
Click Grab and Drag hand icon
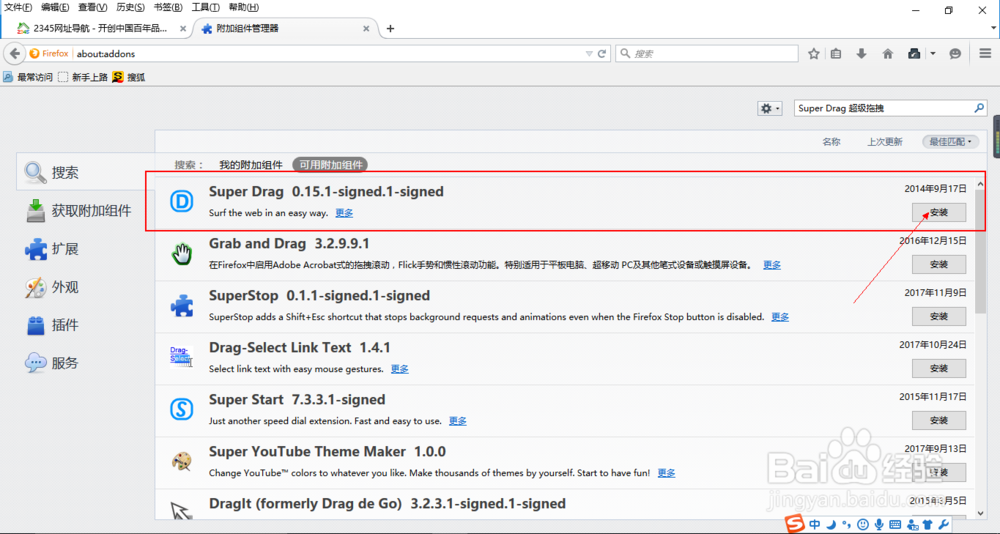tap(181, 254)
